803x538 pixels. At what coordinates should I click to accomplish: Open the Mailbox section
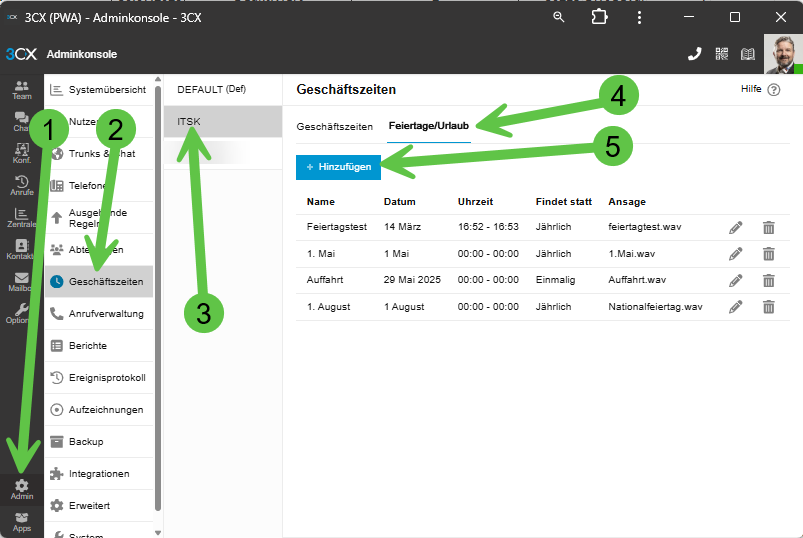click(22, 282)
